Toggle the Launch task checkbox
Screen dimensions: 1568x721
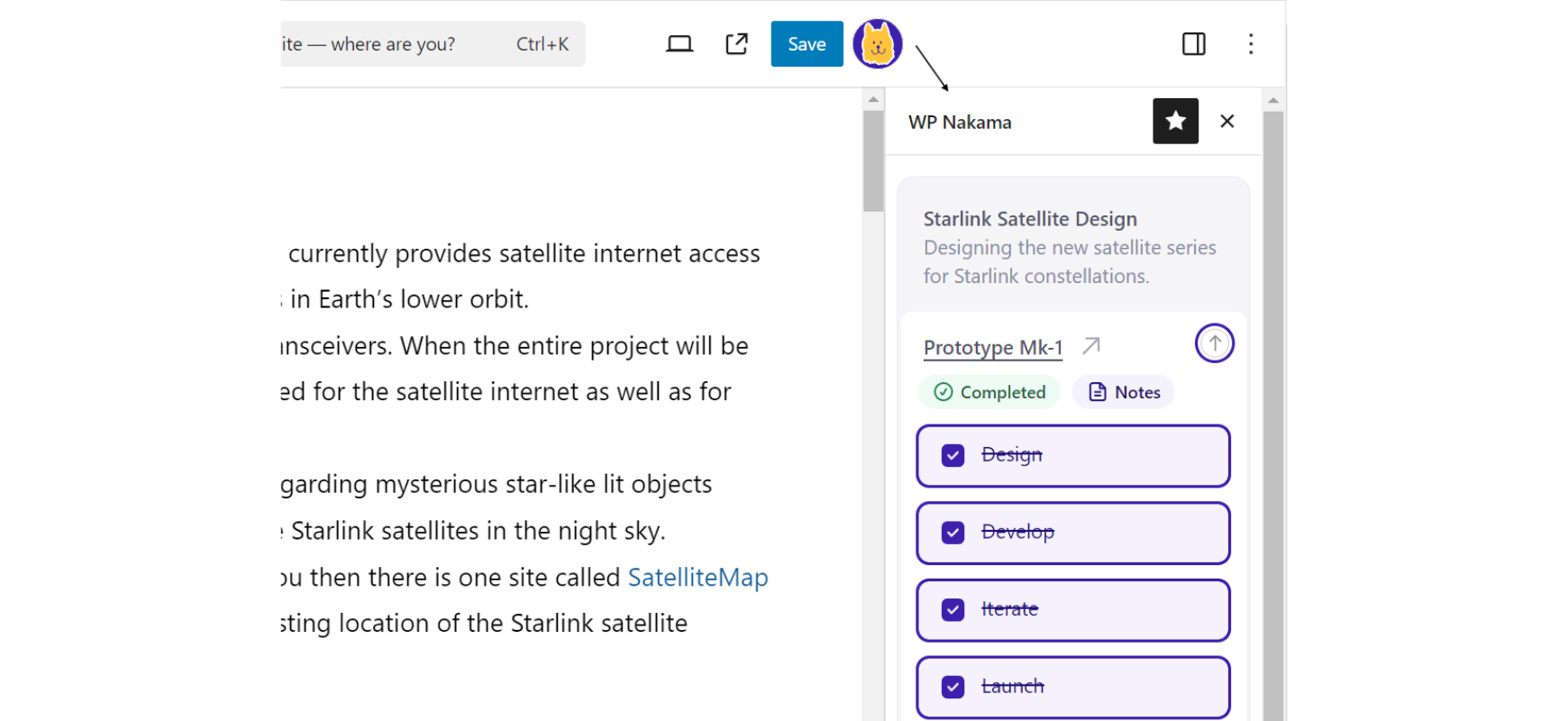coord(953,687)
